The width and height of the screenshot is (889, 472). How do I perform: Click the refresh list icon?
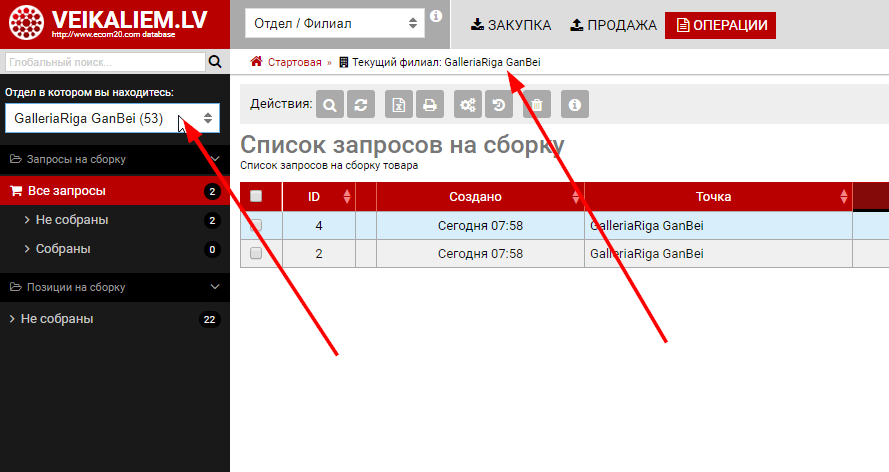click(359, 104)
